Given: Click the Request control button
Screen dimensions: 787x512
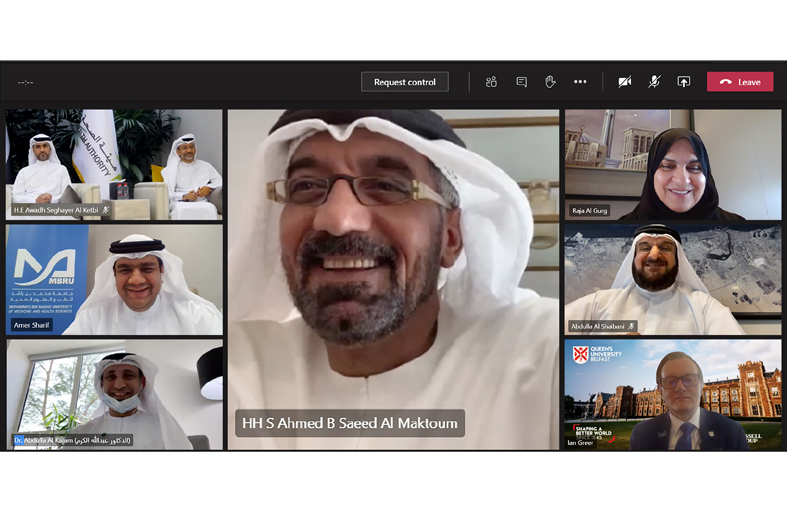Looking at the screenshot, I should coord(405,82).
